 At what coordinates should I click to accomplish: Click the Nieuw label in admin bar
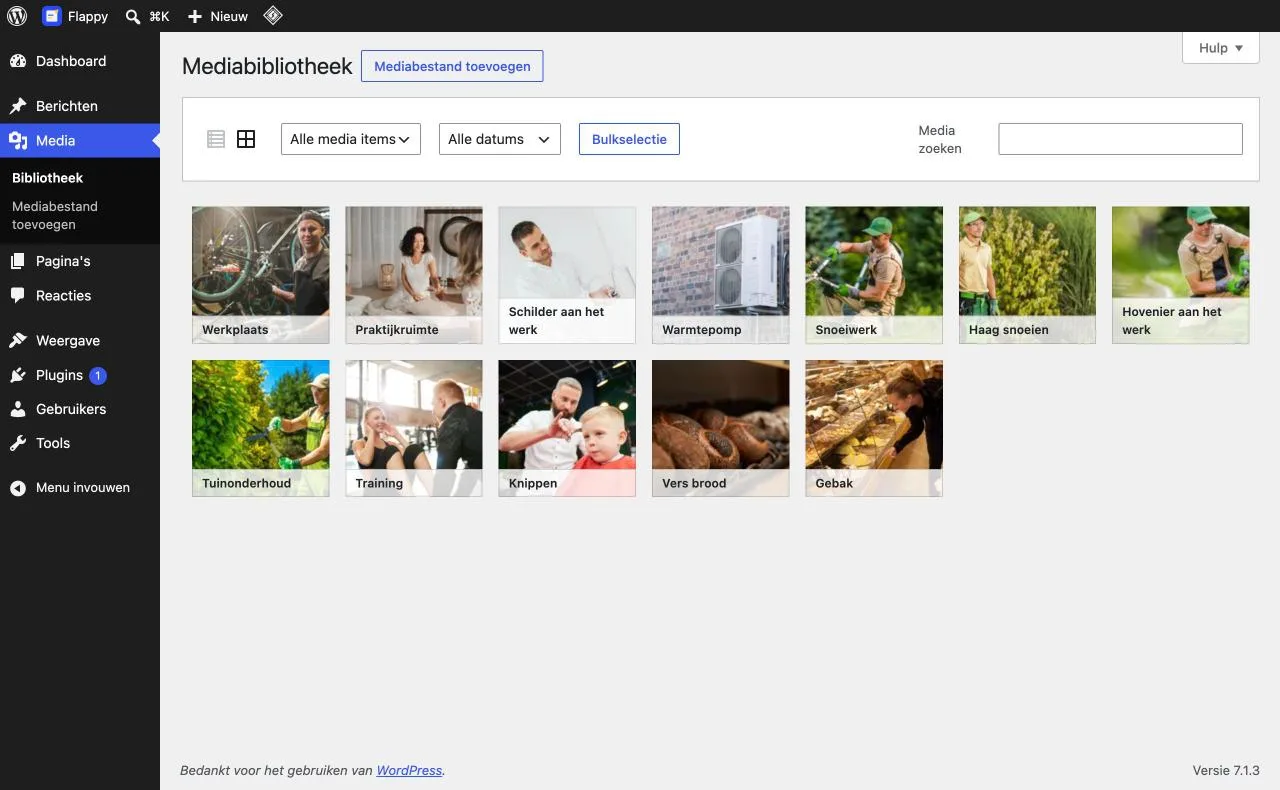[229, 17]
